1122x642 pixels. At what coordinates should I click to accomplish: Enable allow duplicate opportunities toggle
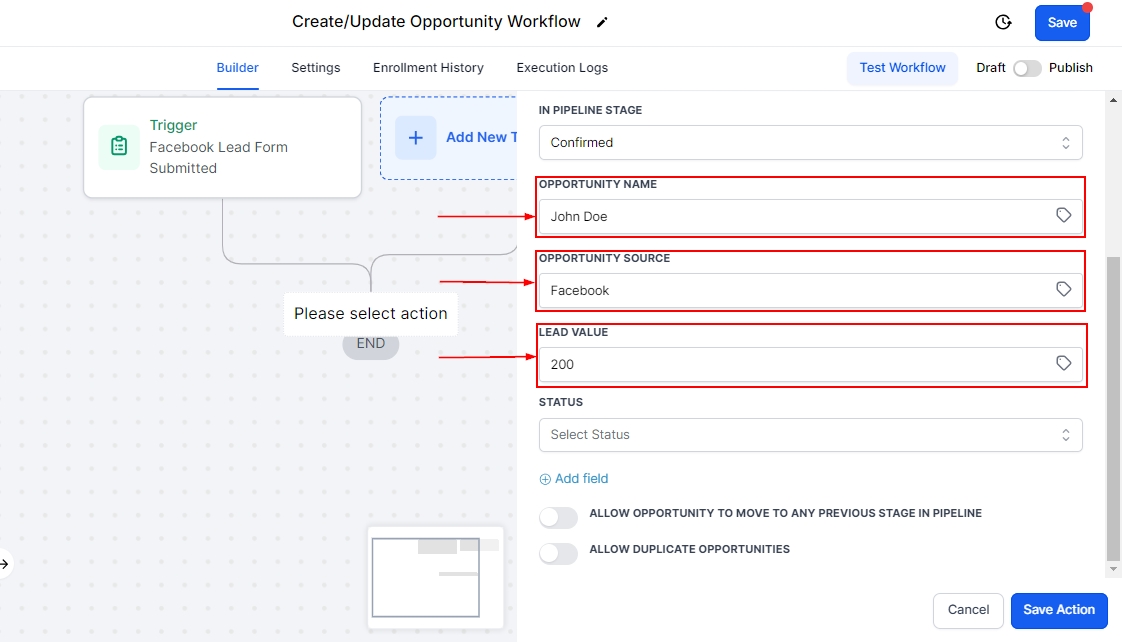(x=558, y=554)
